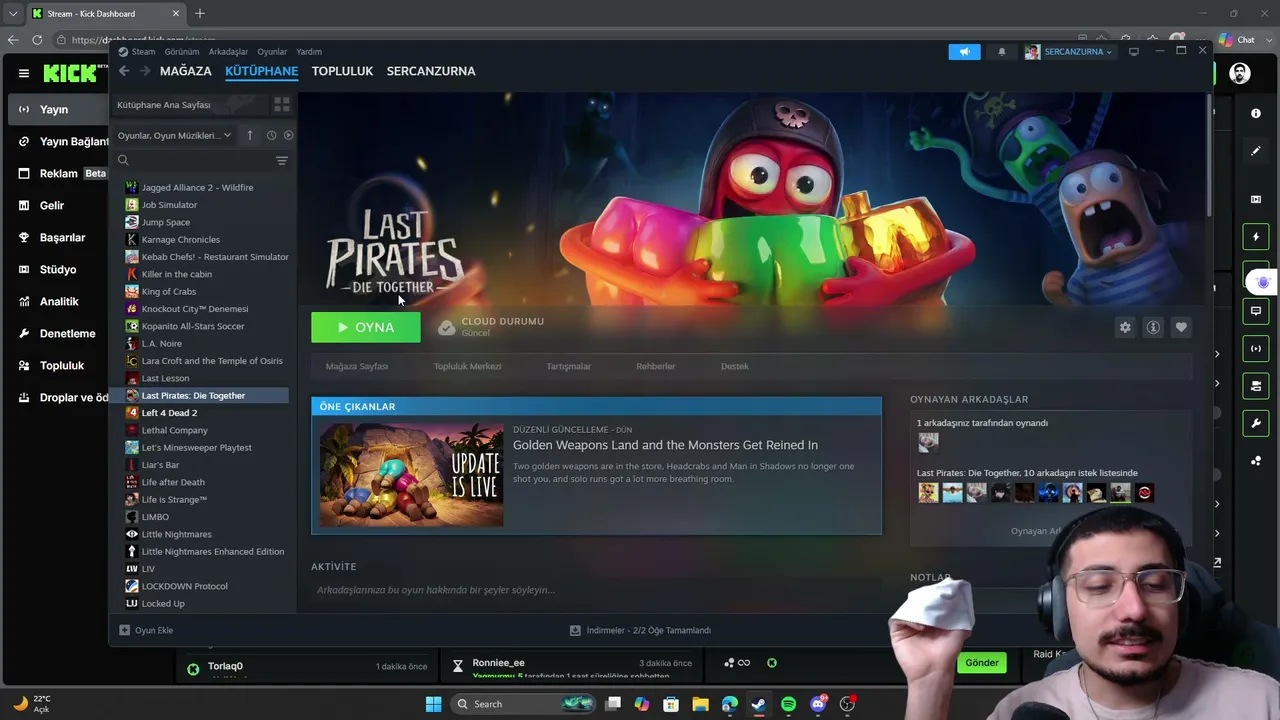Sort library list with up-arrow icon
Screen dimensions: 1280x720
pos(250,135)
